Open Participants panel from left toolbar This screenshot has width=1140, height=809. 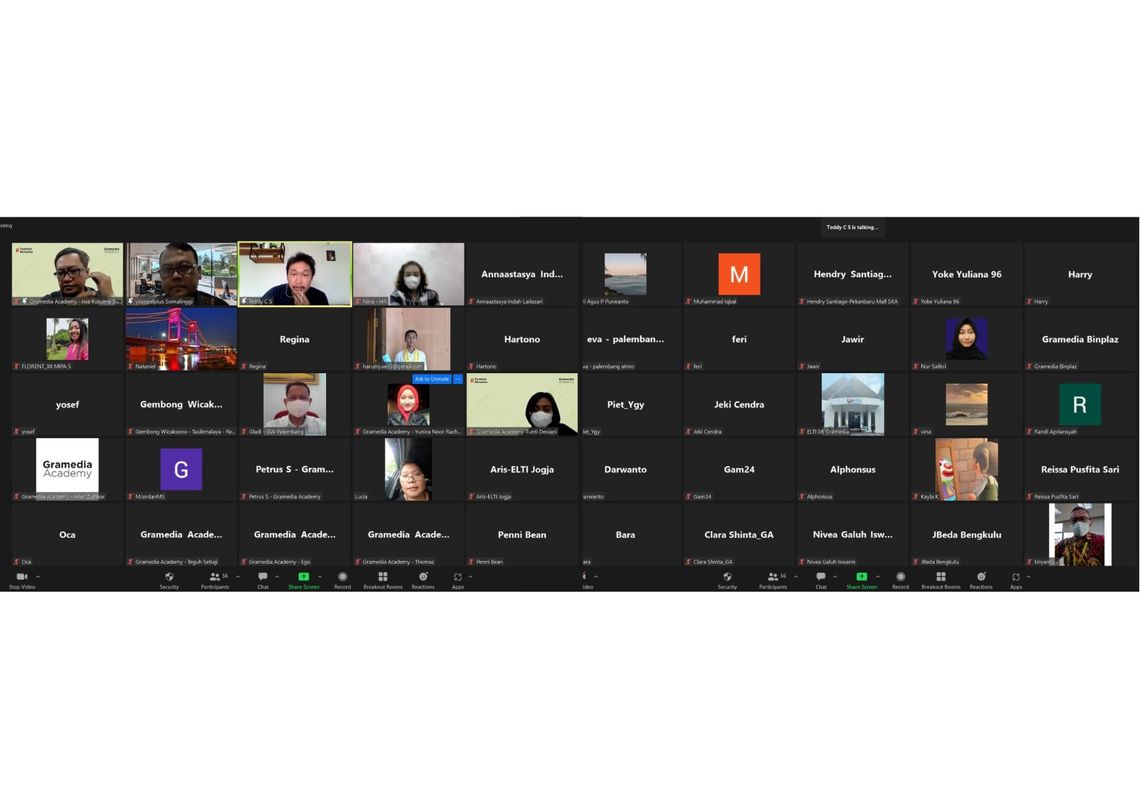coord(214,578)
